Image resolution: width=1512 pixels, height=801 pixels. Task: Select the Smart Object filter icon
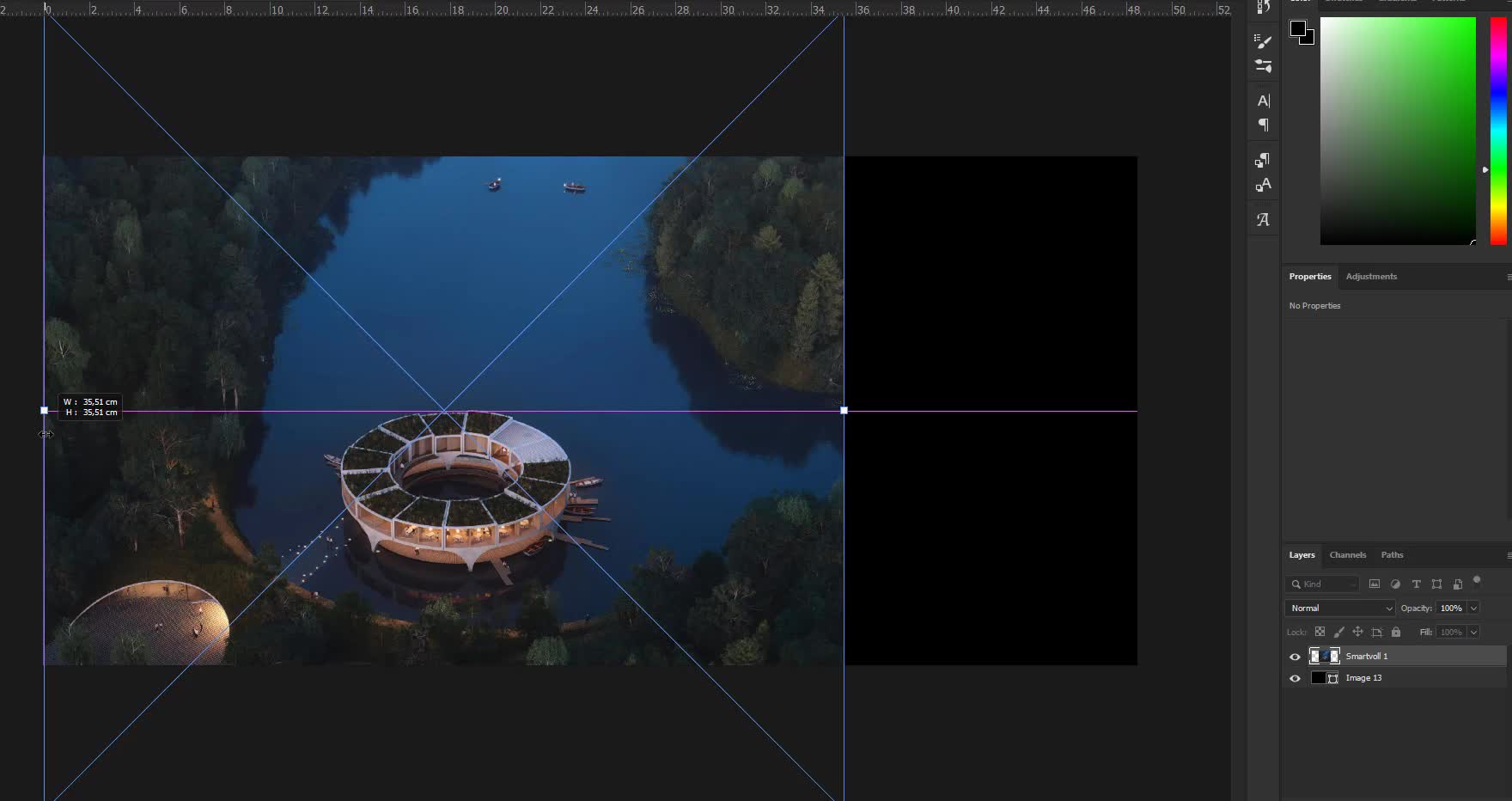tap(1458, 584)
